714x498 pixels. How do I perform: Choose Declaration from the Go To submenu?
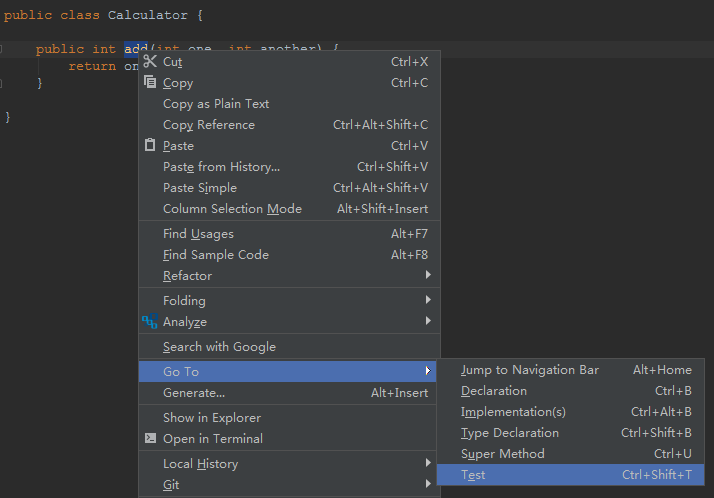tap(571, 391)
